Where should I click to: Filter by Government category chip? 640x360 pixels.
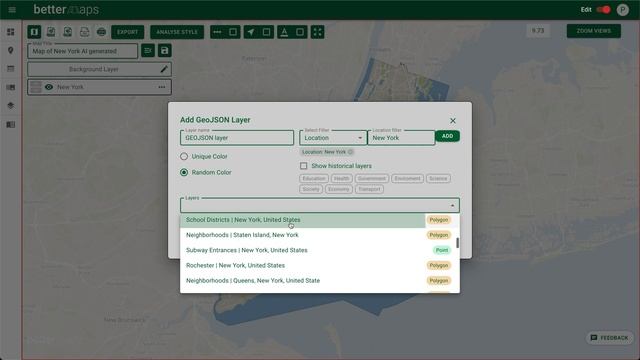pos(371,178)
